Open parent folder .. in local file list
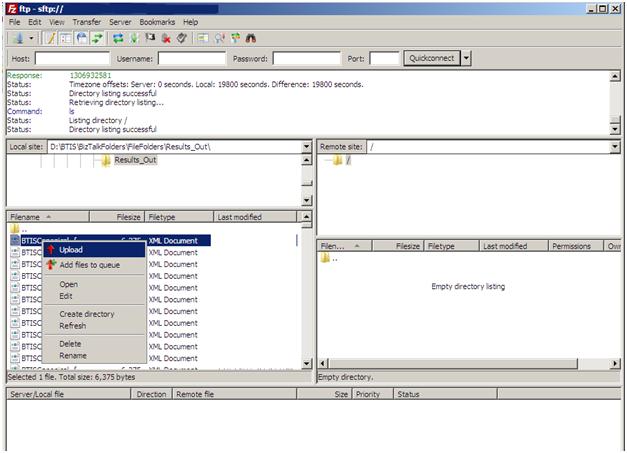Screen dimensions: 627x453 point(19,229)
